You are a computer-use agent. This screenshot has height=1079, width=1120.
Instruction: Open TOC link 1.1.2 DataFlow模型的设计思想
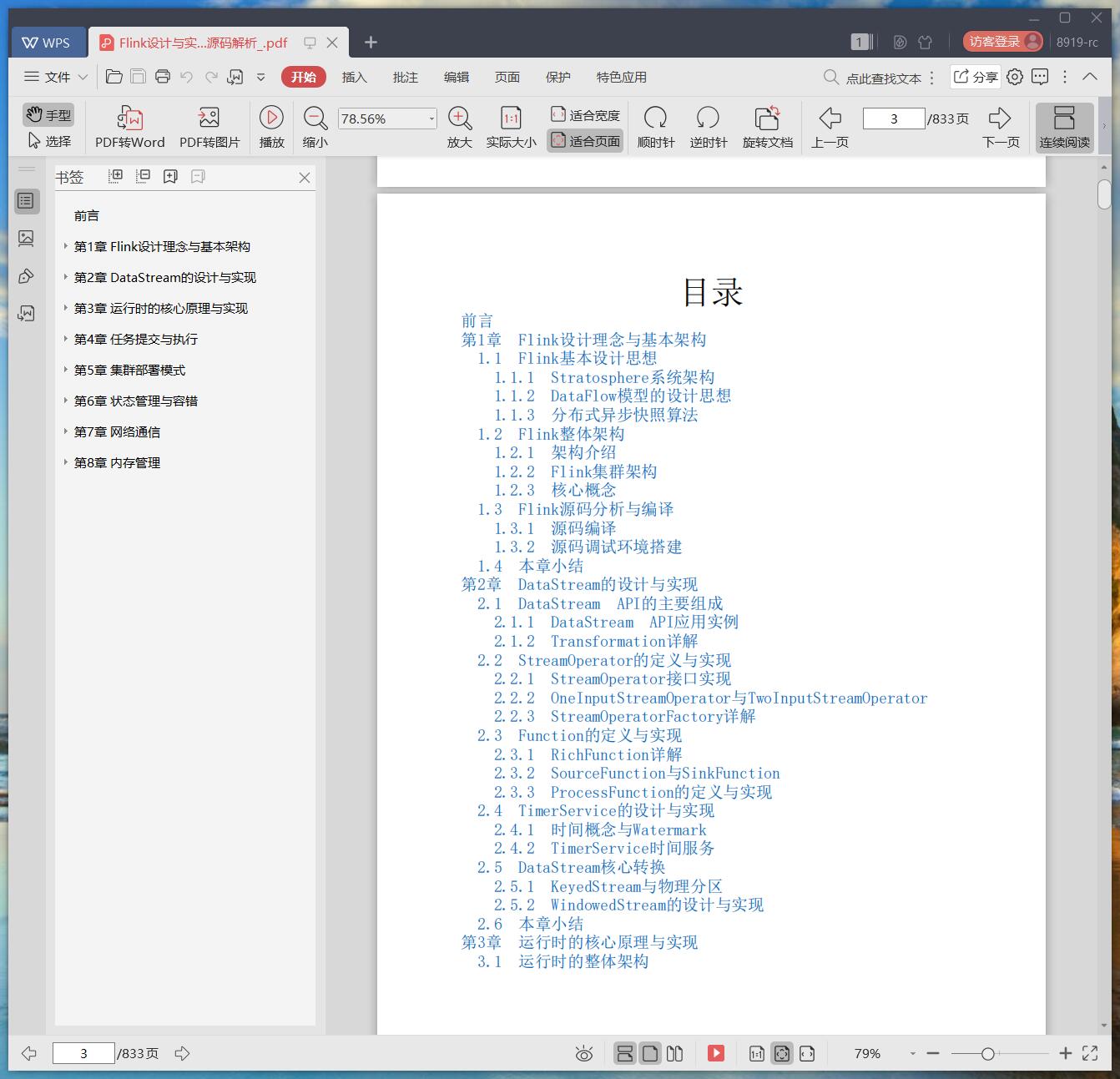[x=613, y=396]
